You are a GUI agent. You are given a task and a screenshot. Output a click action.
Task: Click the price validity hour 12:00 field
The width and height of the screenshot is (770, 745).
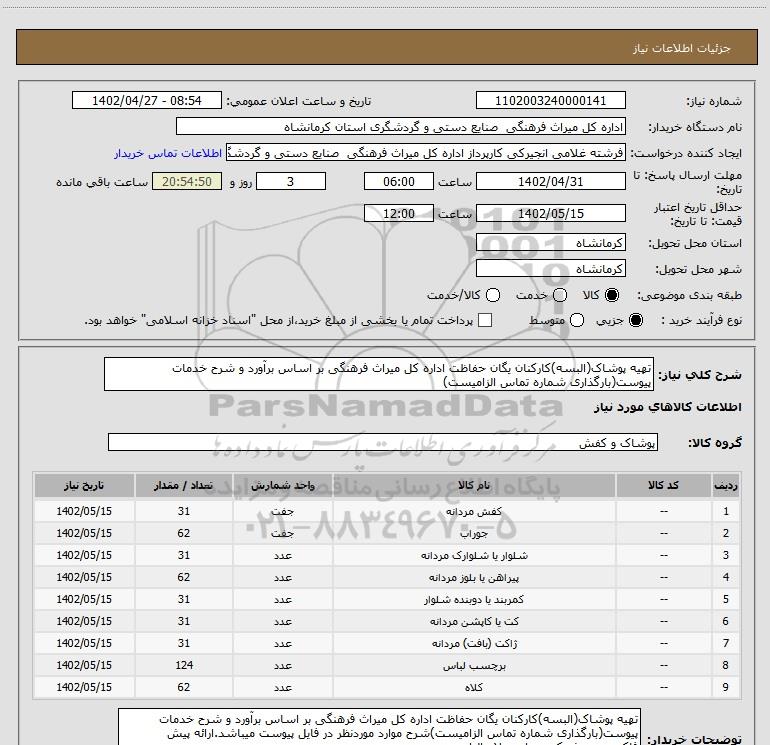point(399,214)
